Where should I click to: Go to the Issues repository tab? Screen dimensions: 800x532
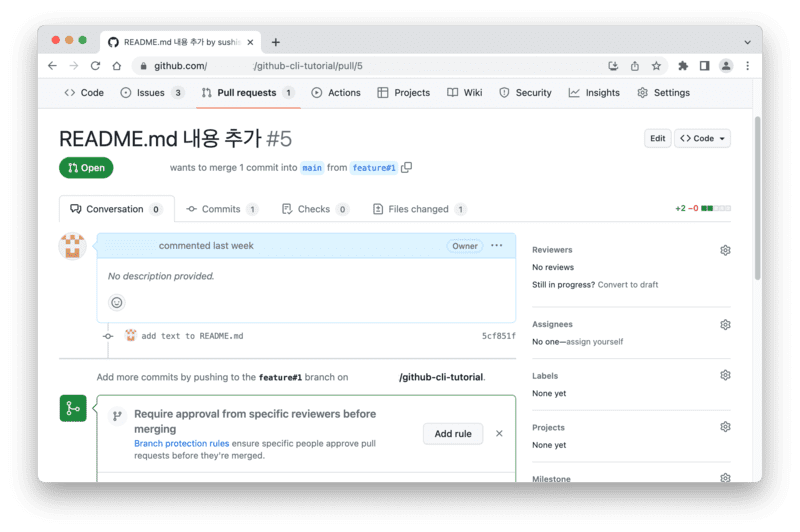[150, 93]
